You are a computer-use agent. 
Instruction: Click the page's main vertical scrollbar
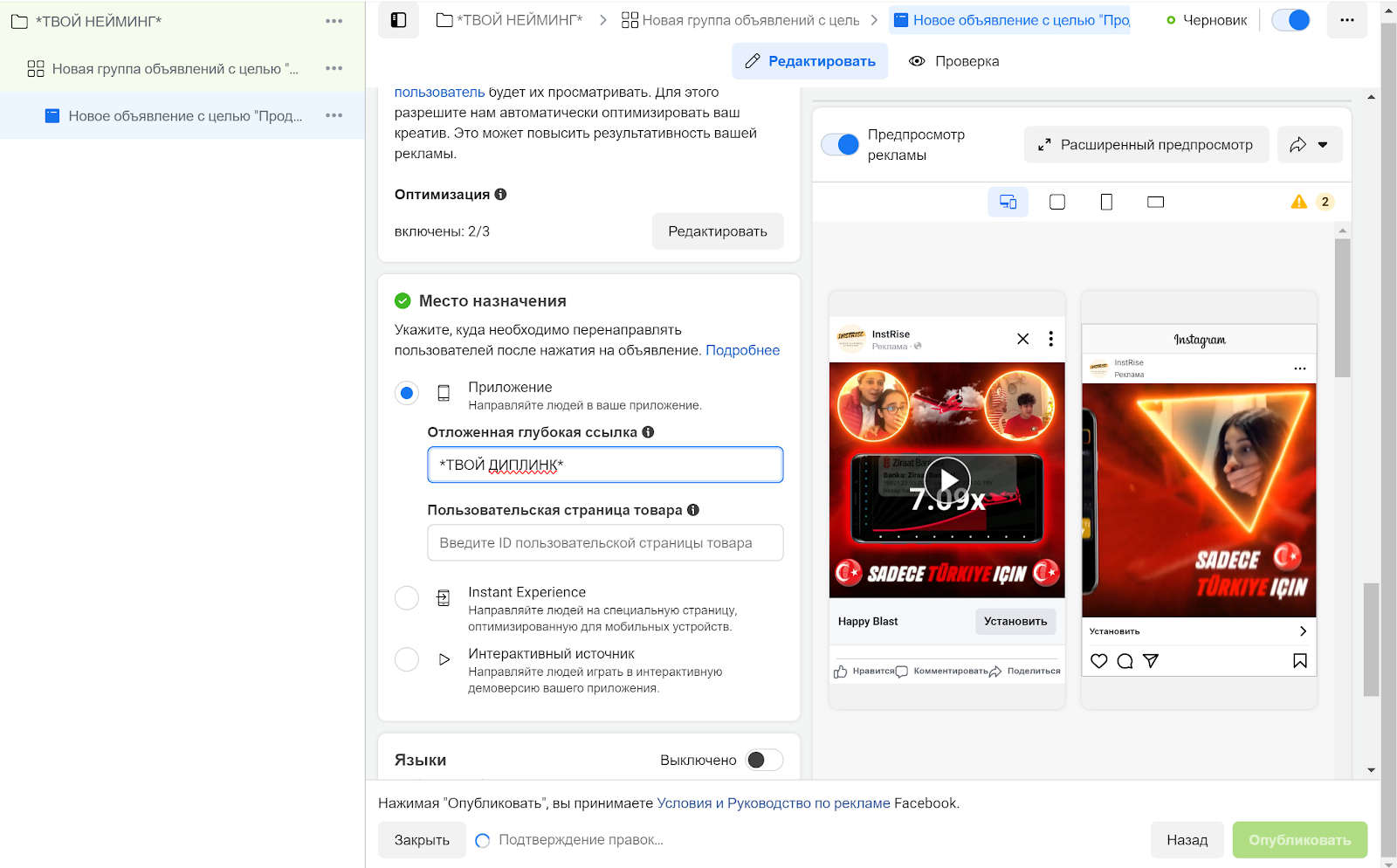coord(1371,639)
